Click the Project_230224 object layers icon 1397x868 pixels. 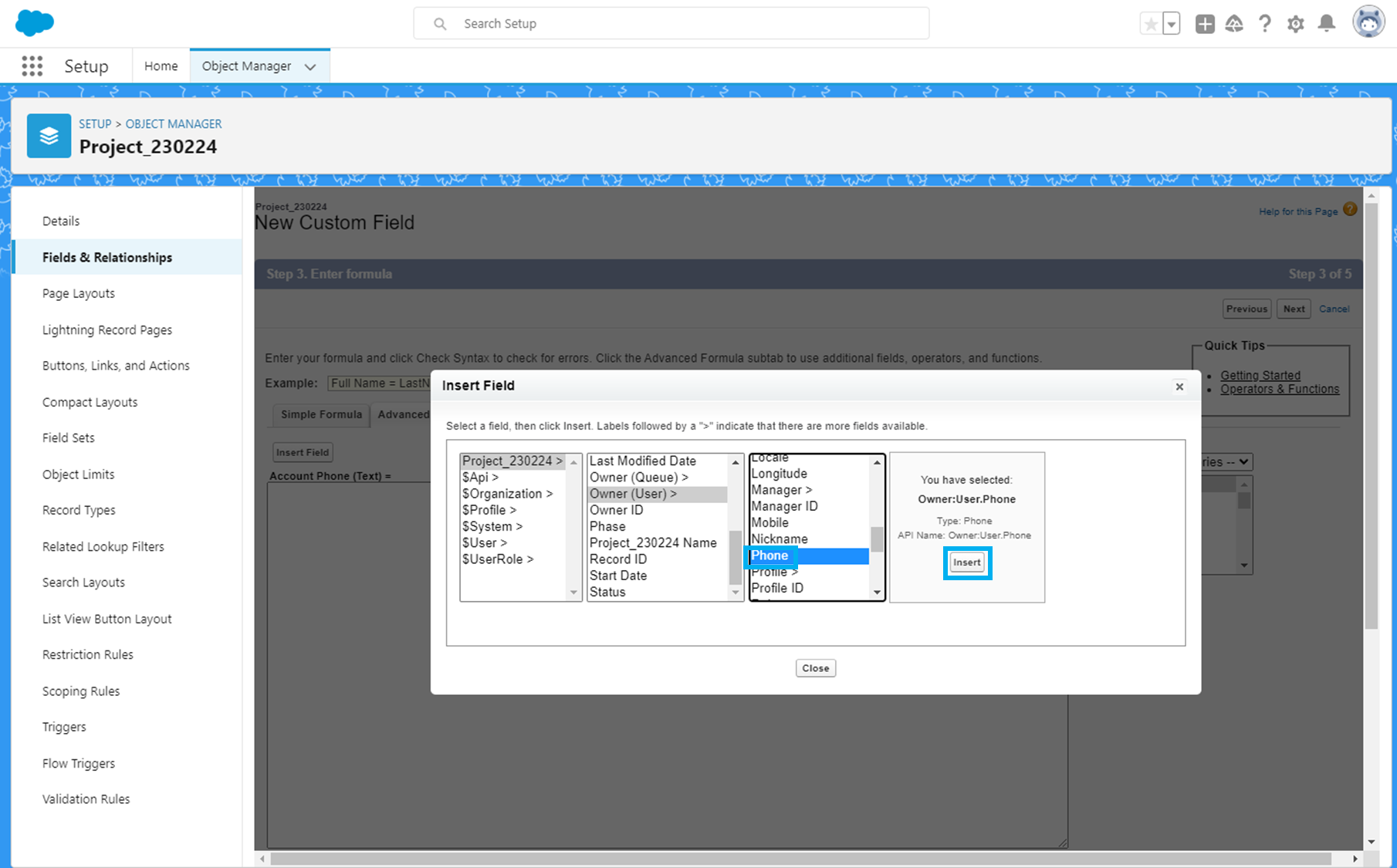tap(49, 136)
